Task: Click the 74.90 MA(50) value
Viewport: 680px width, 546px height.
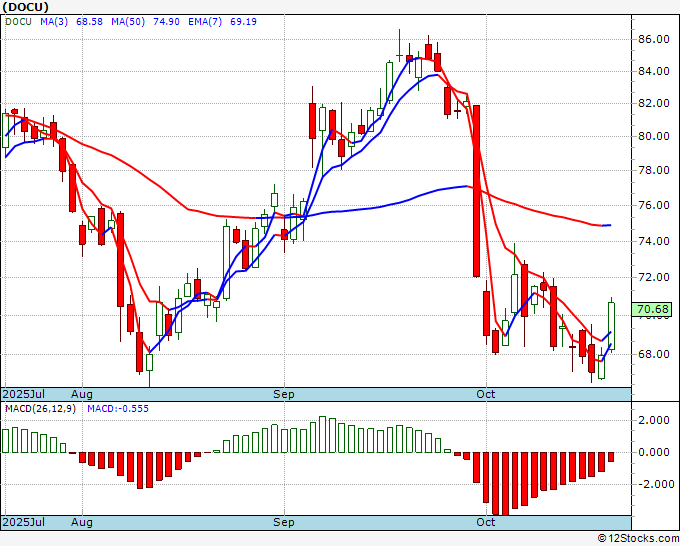Action: click(x=167, y=21)
